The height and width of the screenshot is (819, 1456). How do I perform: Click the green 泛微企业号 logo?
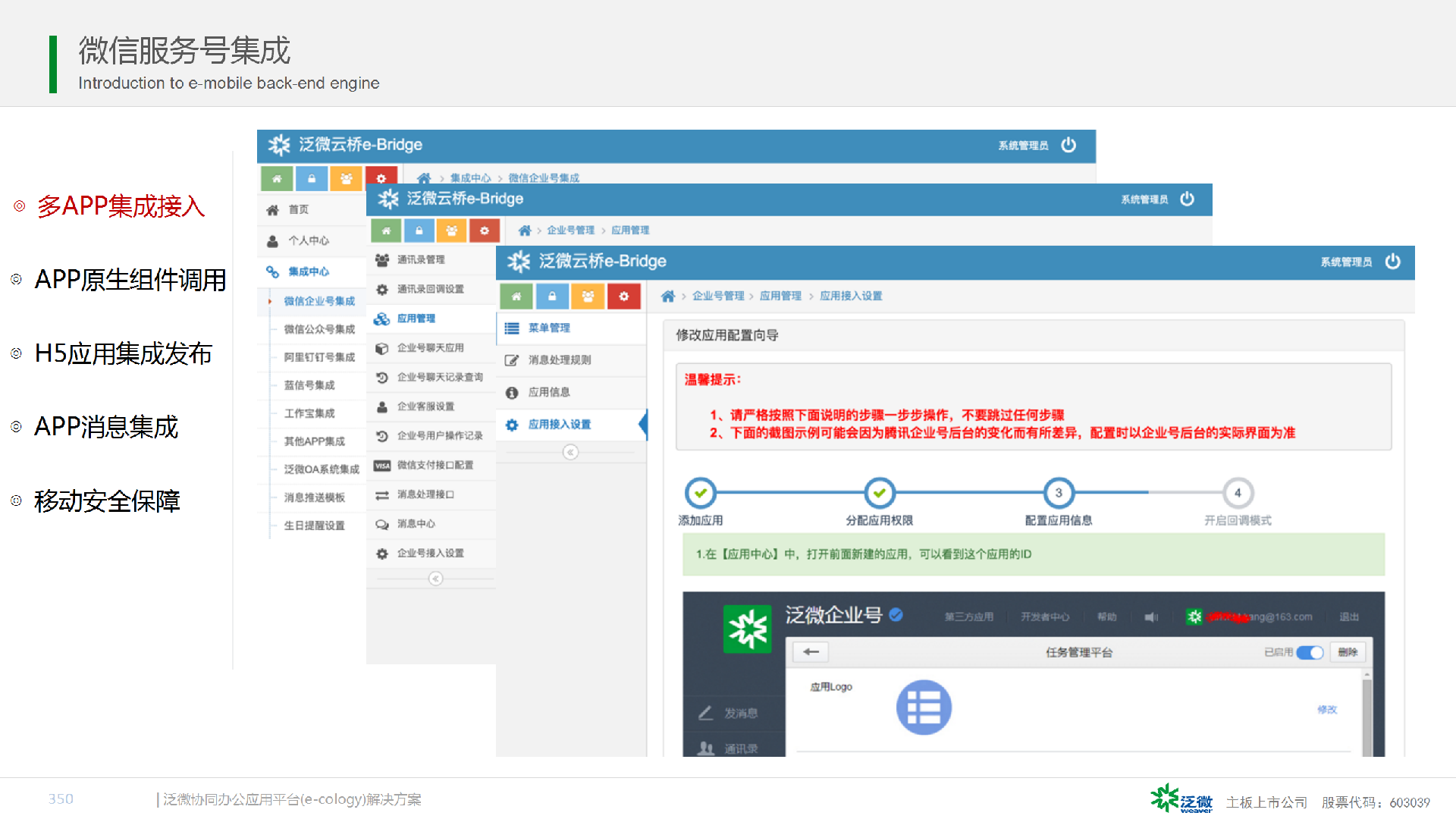coord(747,629)
